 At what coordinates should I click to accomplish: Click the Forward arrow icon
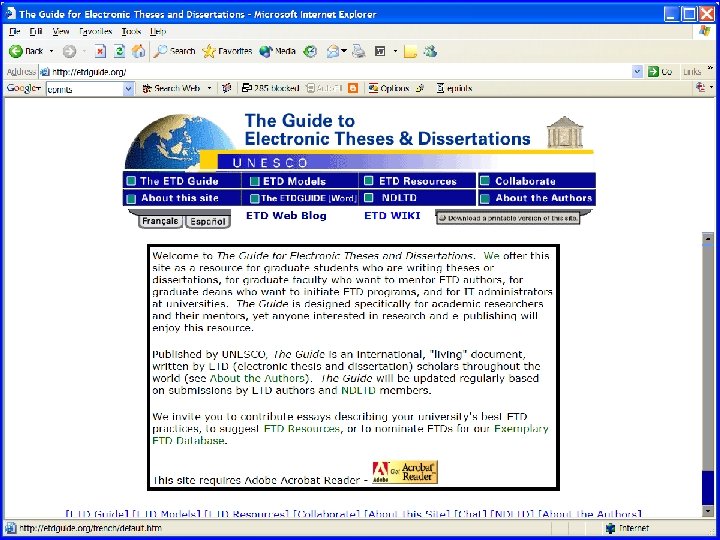pyautogui.click(x=69, y=51)
